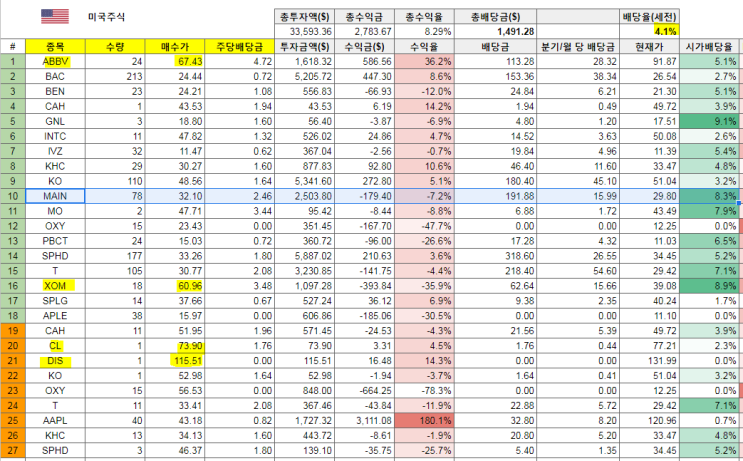This screenshot has width=743, height=461.
Task: Select ABBV's purchase price 67.43
Action: pos(175,61)
